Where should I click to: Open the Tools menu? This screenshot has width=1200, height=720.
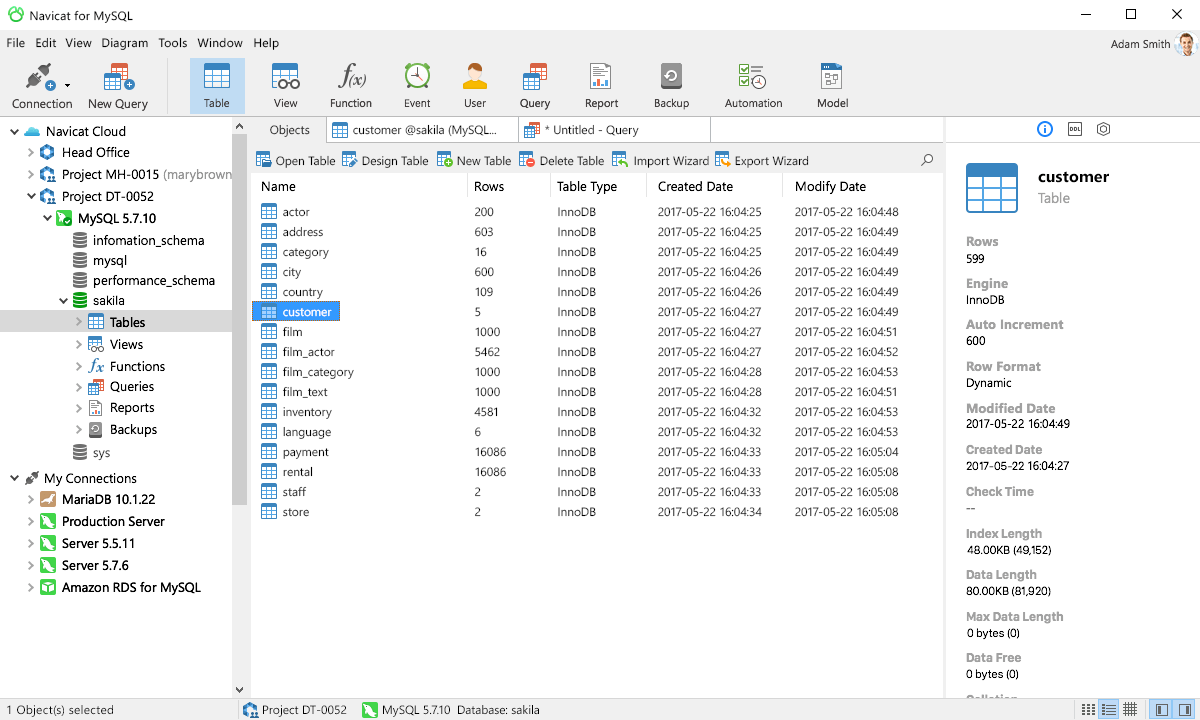coord(172,43)
